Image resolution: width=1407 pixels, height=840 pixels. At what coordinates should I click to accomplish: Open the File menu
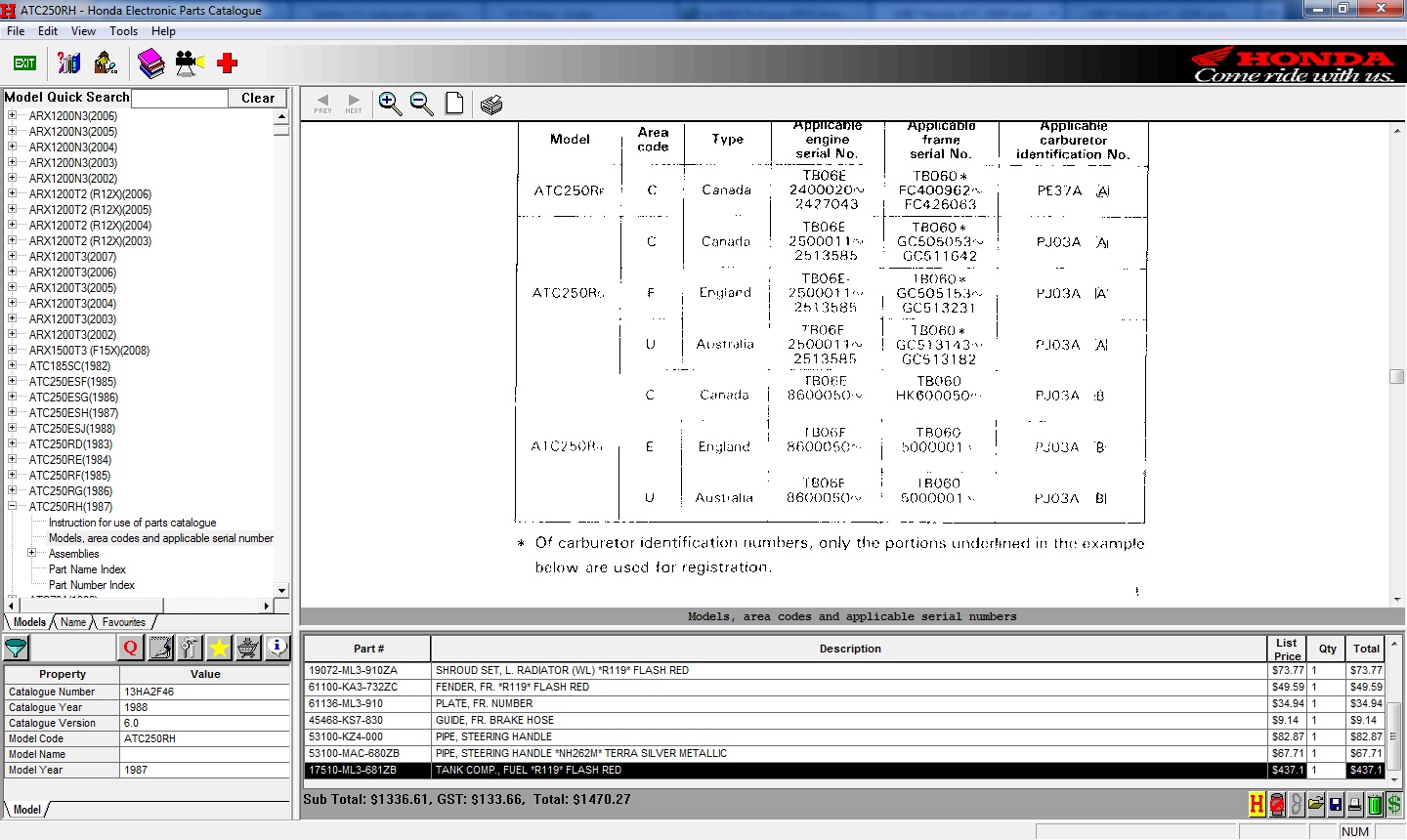coord(16,31)
